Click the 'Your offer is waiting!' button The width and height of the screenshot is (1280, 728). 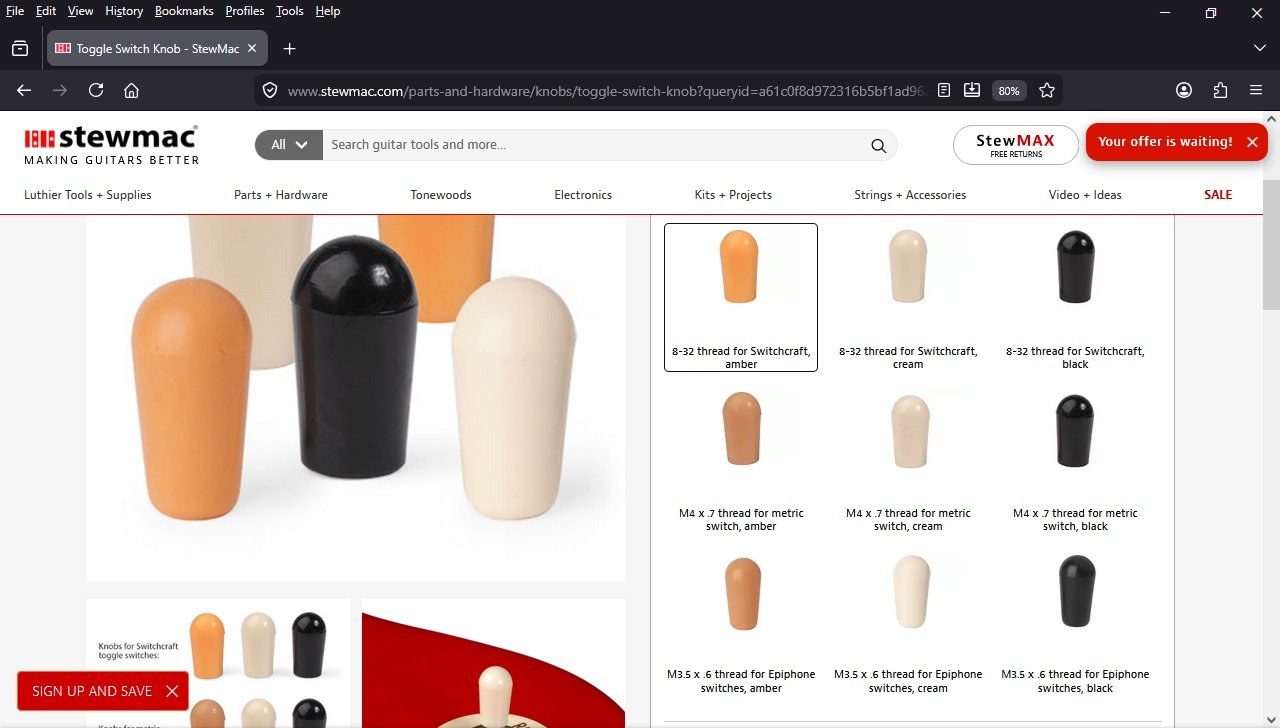(1165, 142)
